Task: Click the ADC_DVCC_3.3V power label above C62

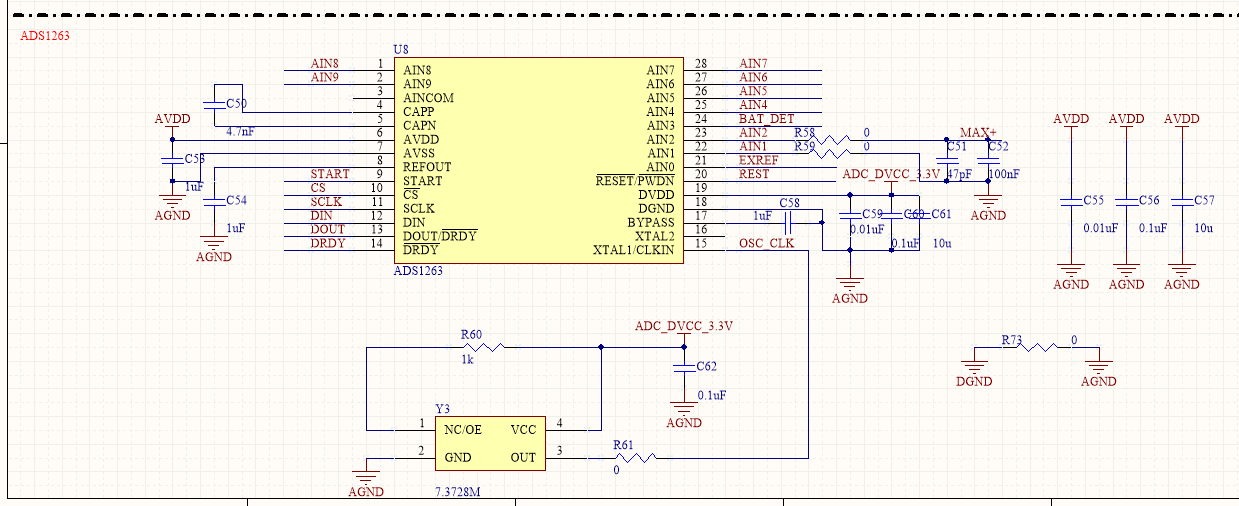Action: (x=684, y=327)
